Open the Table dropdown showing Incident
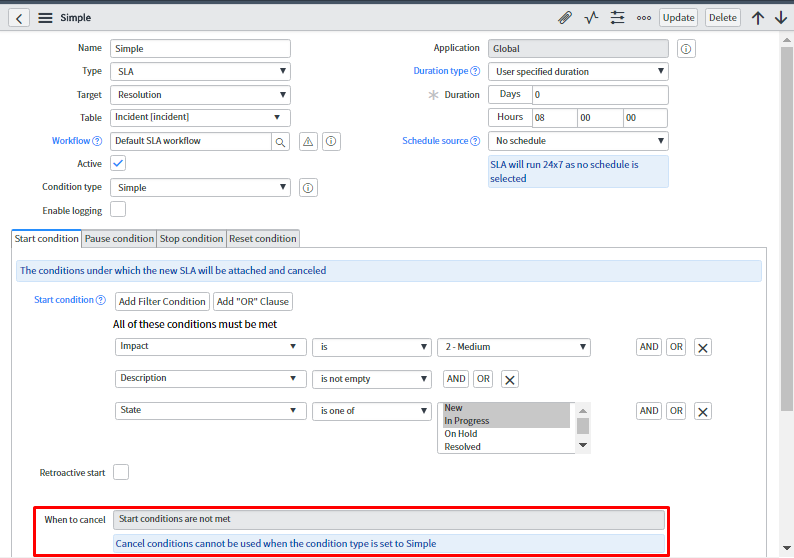 tap(201, 117)
